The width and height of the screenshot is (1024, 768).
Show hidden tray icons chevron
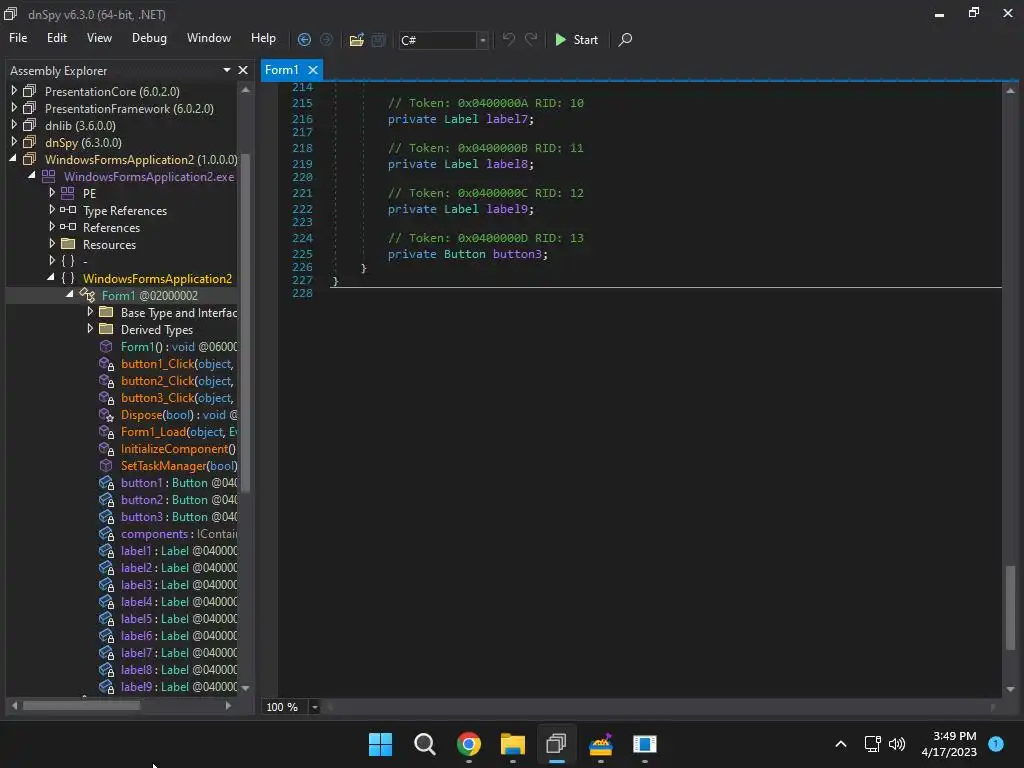pos(841,744)
